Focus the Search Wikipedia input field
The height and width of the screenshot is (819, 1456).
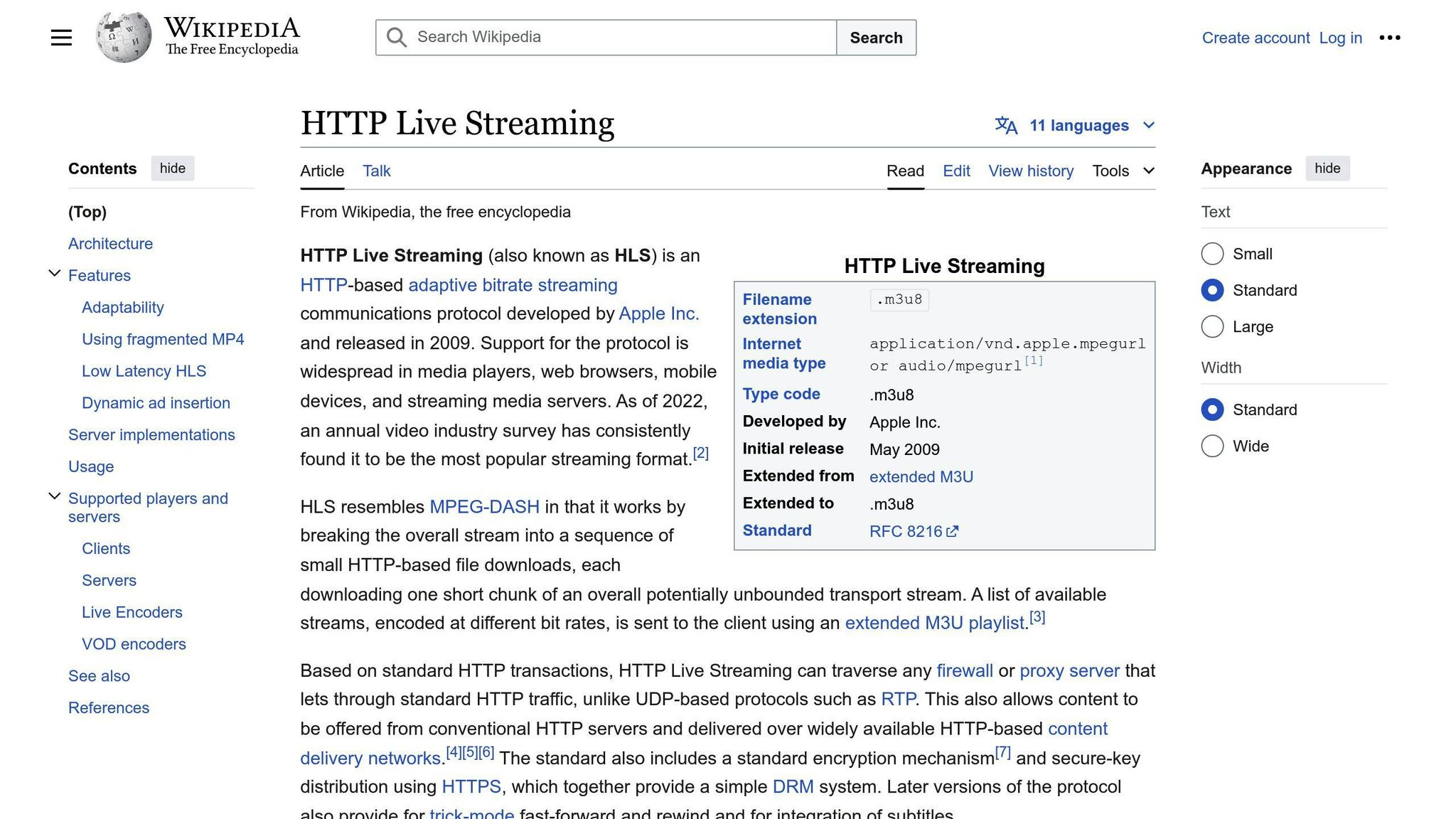606,38
